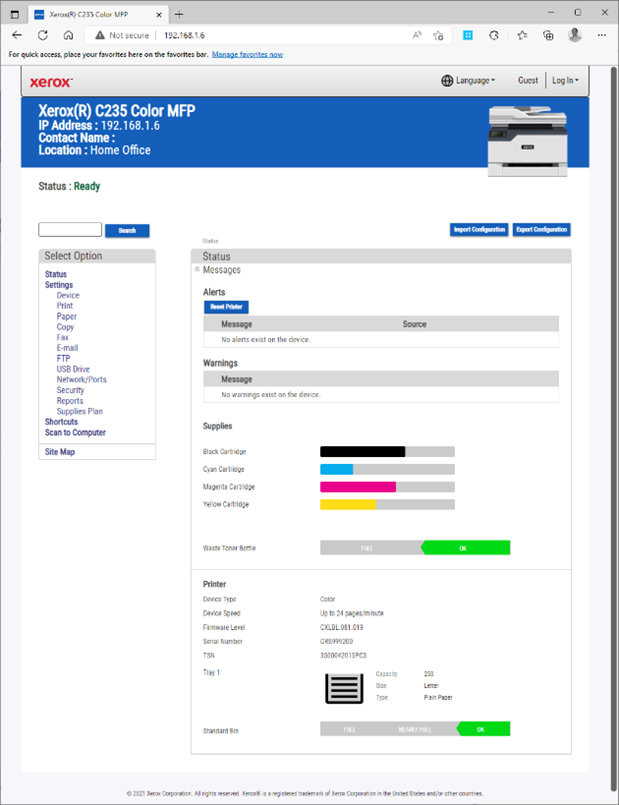
Task: Click Export Configuration button
Action: coord(541,229)
